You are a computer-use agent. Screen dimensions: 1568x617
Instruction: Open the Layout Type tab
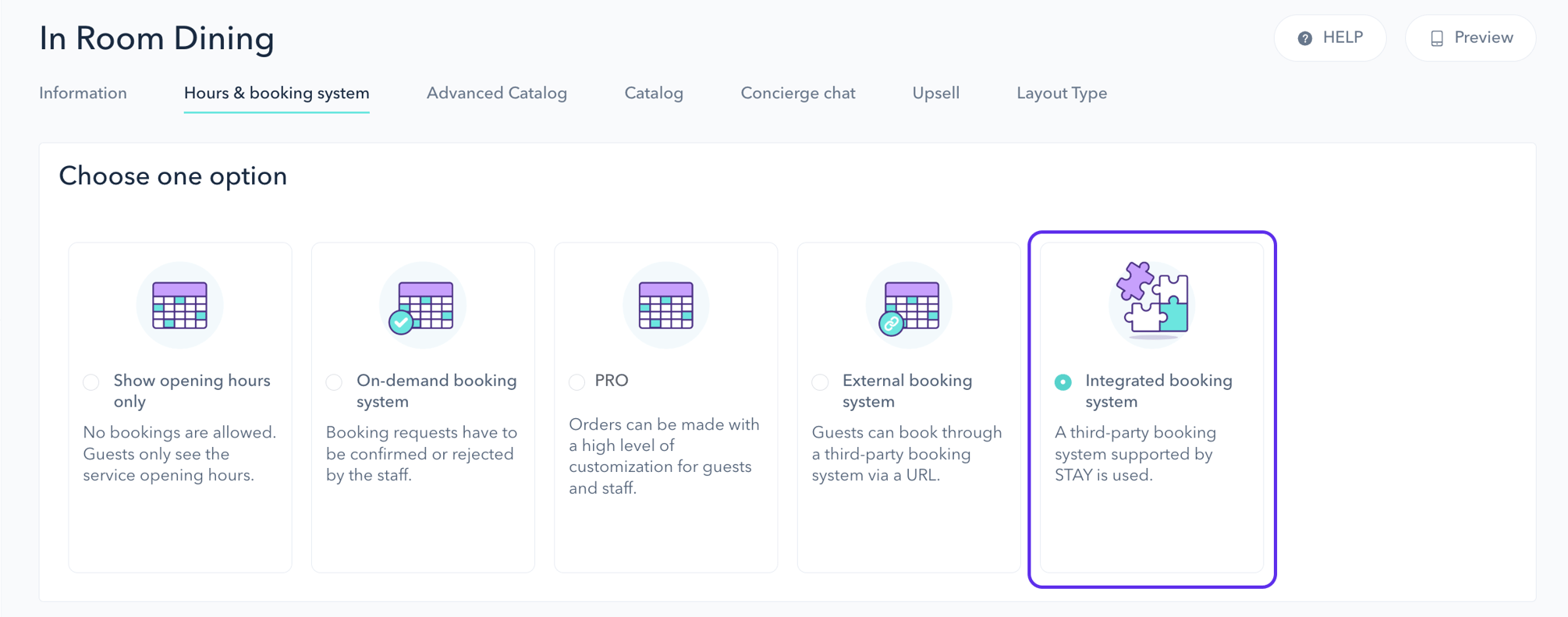point(1062,93)
